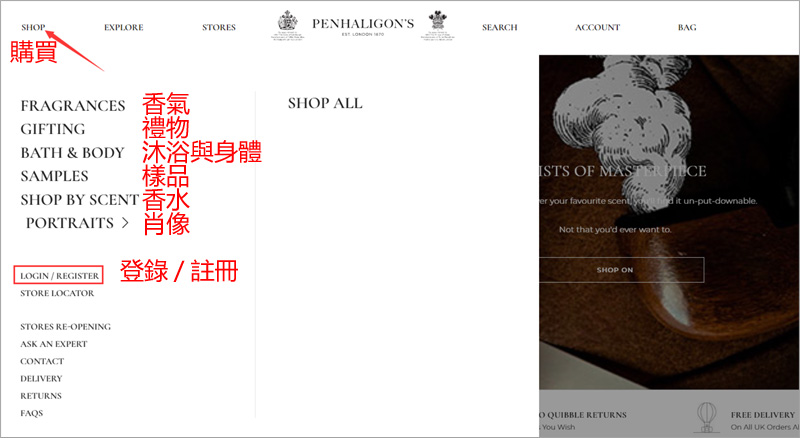The width and height of the screenshot is (800, 438).
Task: Click the left royal crest emblem
Action: click(x=288, y=25)
